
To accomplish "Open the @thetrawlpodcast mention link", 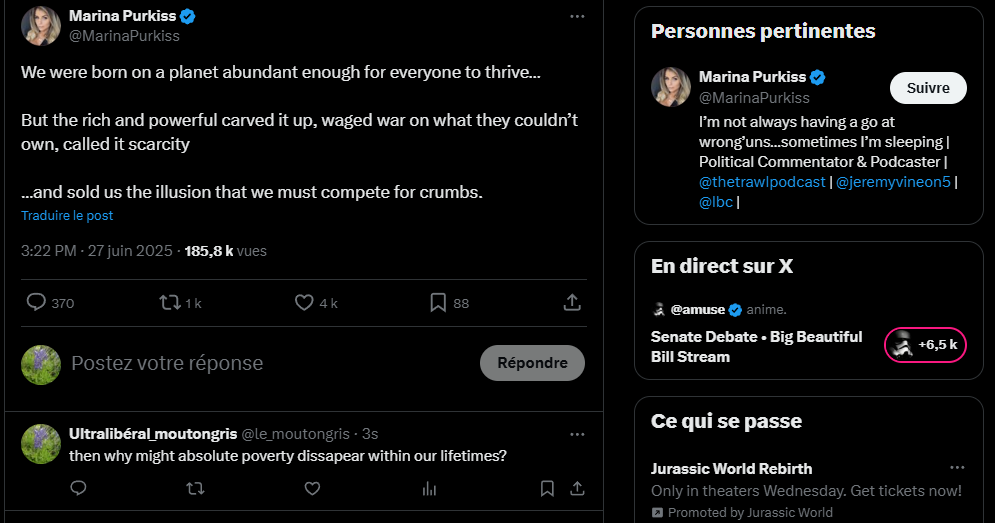I will coord(762,182).
